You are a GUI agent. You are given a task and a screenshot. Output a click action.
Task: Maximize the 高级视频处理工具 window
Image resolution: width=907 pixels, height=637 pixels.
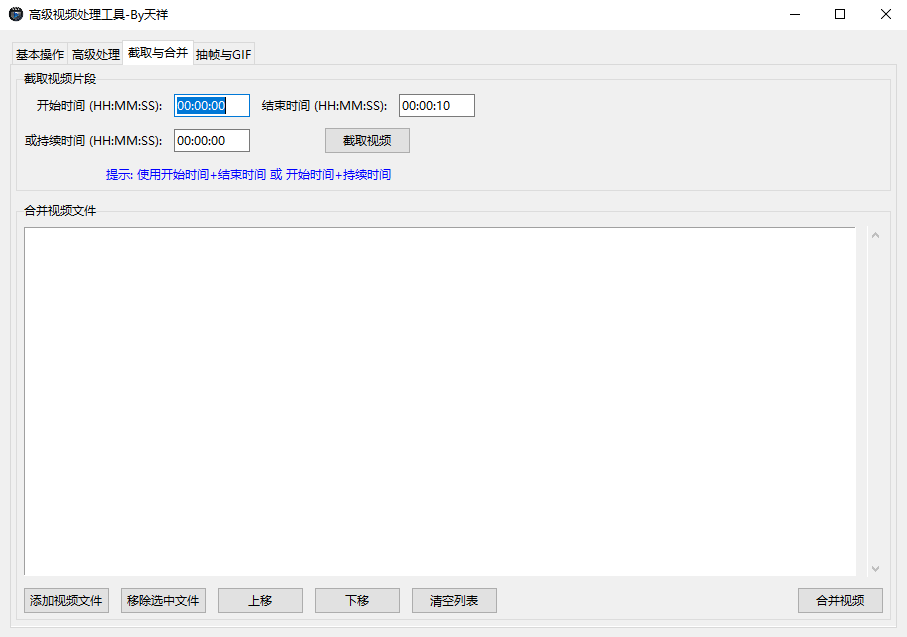click(840, 14)
